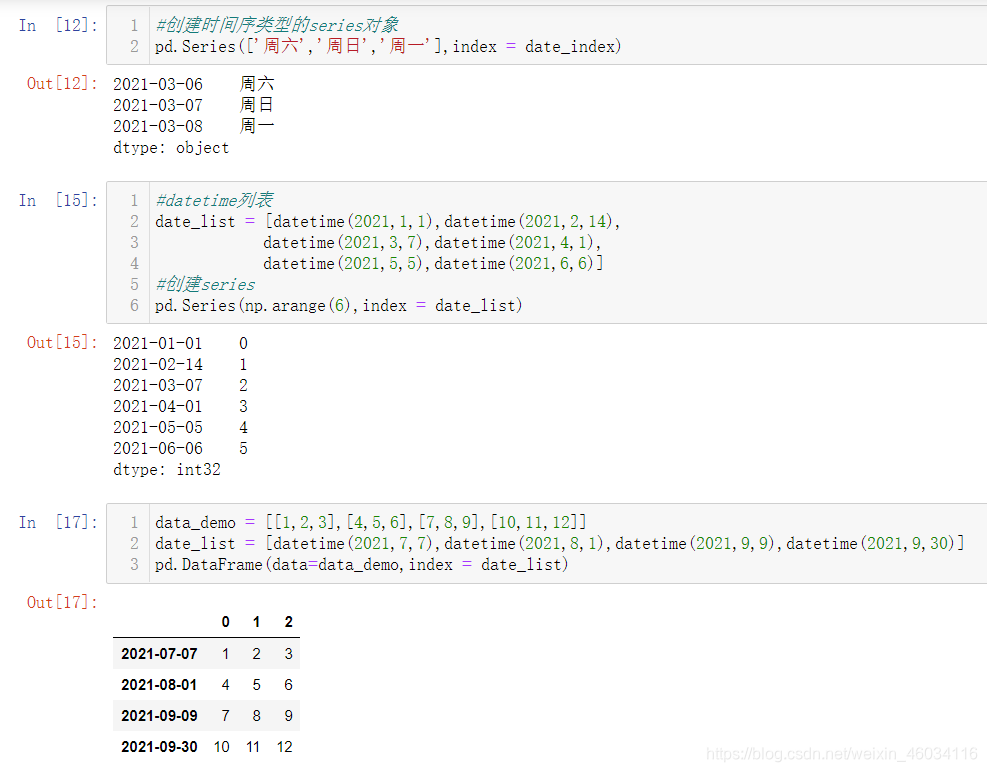Click DataFrame column header '0'
The image size is (987, 772).
[225, 622]
